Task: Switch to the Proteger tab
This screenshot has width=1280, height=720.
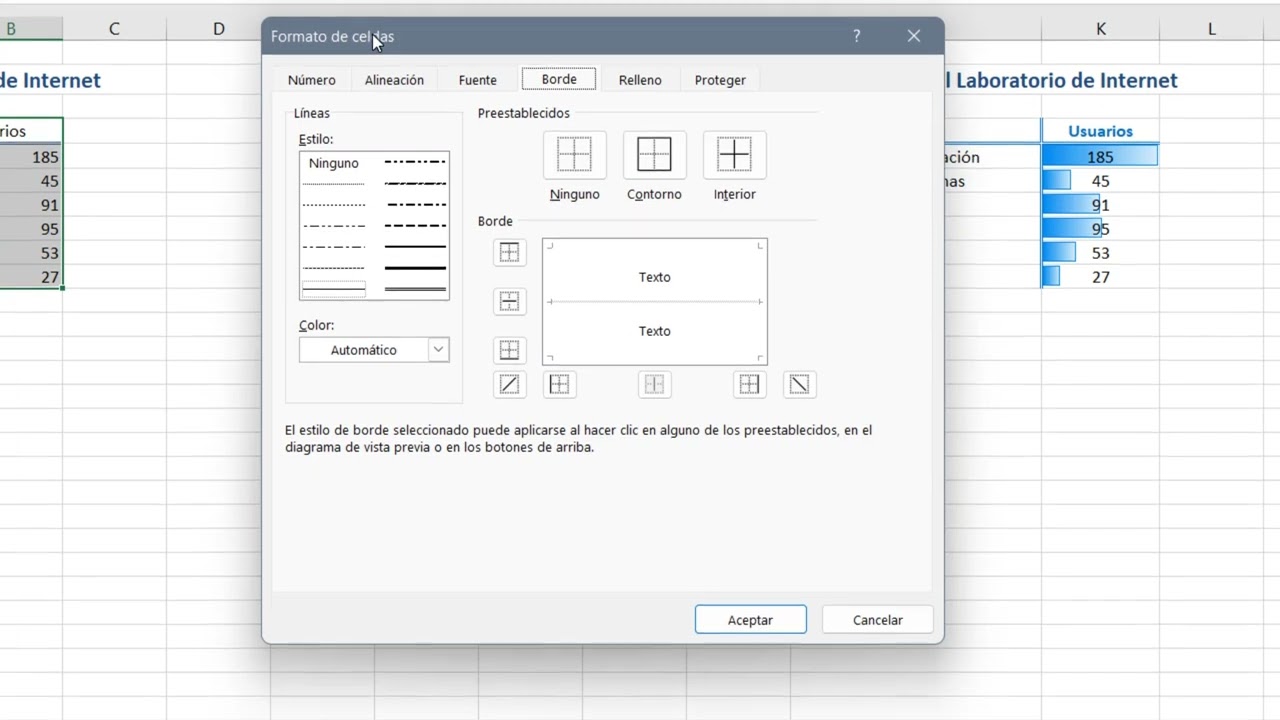Action: [x=720, y=80]
